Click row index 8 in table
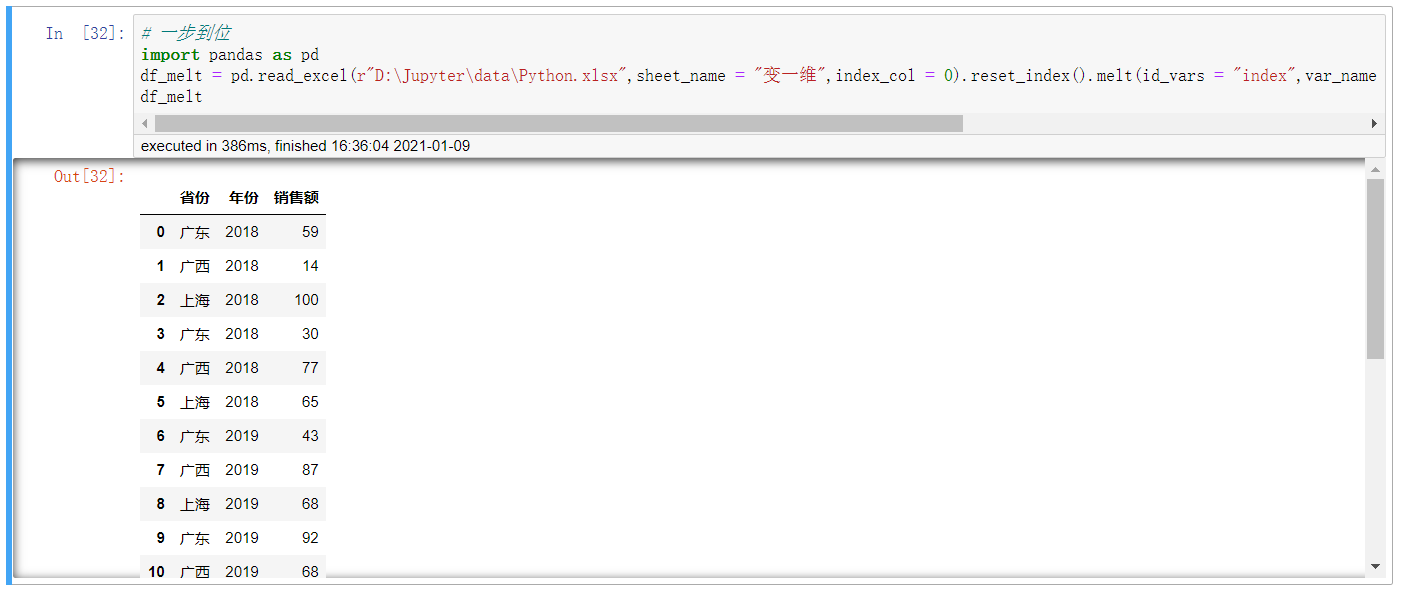1401x589 pixels. [x=160, y=504]
